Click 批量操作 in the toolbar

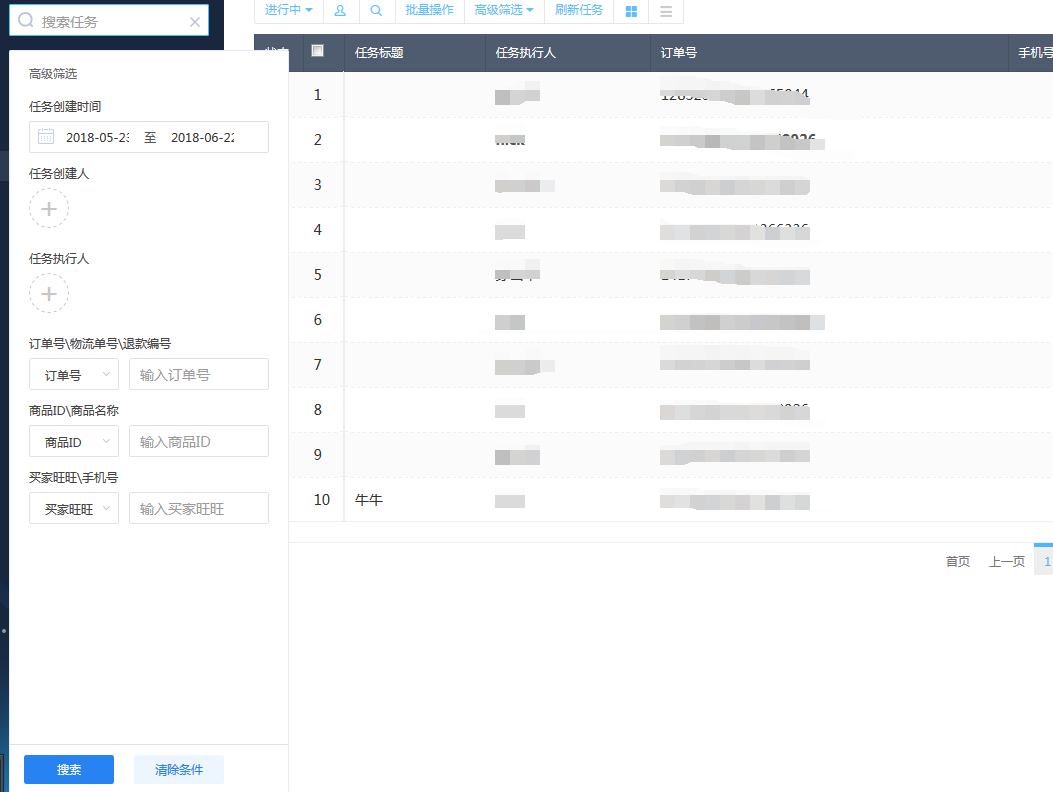point(429,10)
